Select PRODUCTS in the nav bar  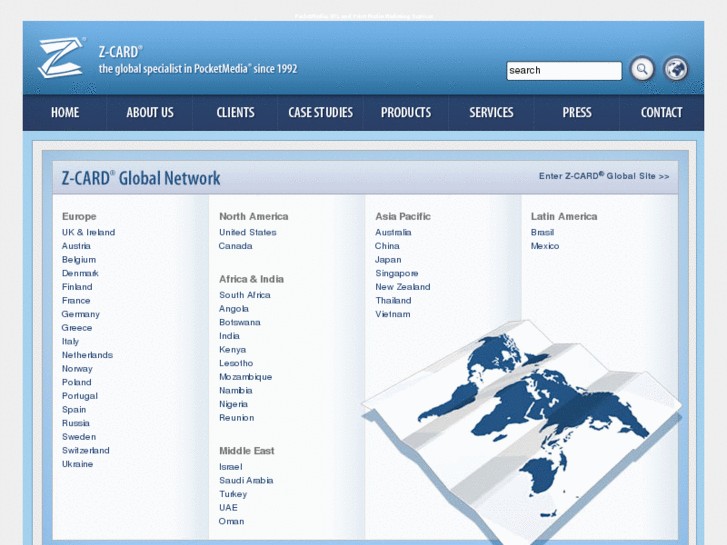click(x=406, y=112)
